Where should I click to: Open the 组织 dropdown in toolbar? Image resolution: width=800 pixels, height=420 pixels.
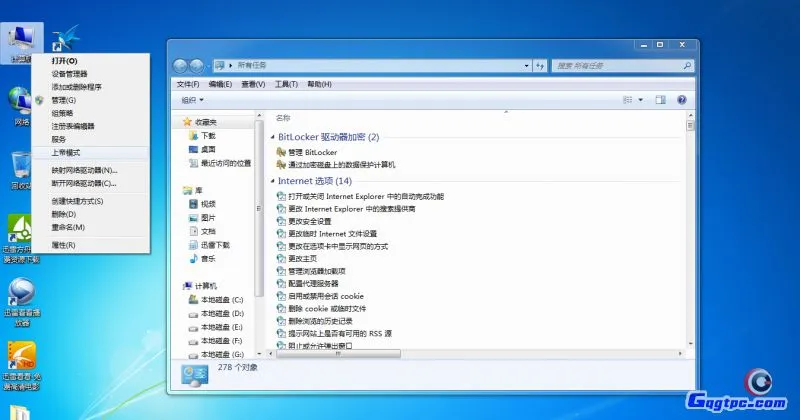[193, 100]
